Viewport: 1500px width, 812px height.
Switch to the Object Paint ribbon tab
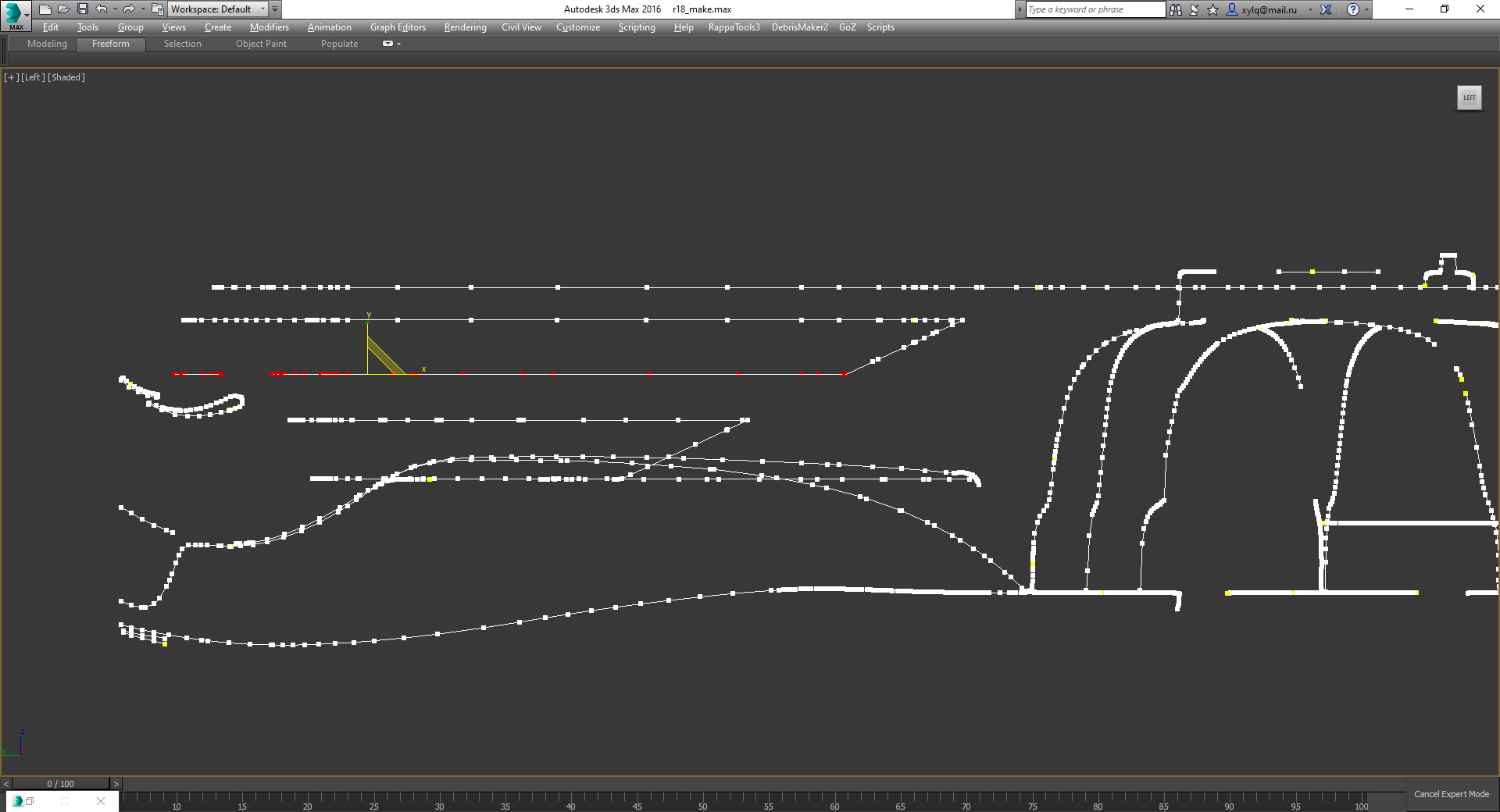pos(261,44)
